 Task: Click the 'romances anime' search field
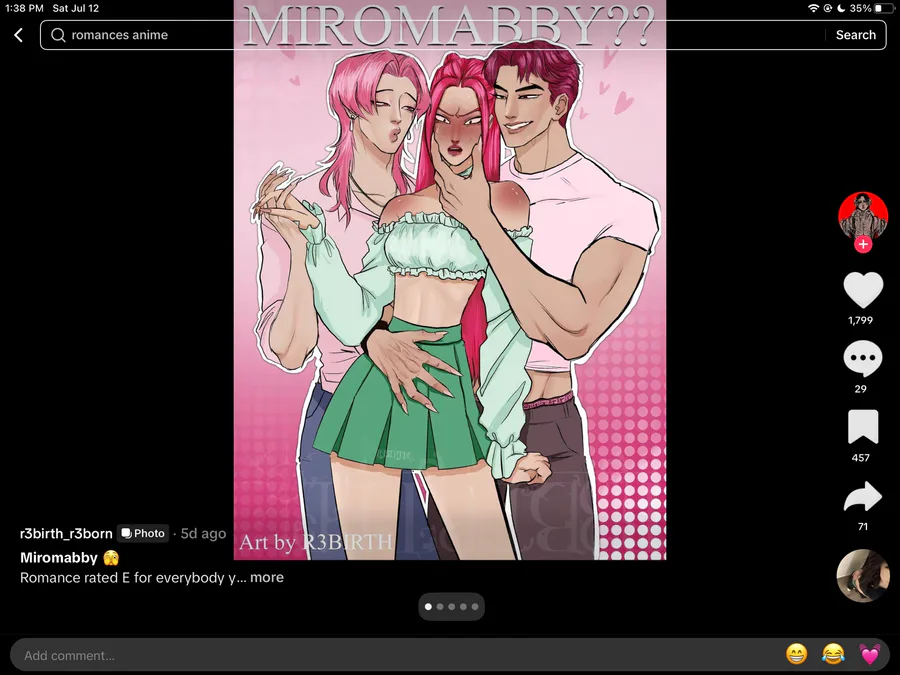click(463, 35)
